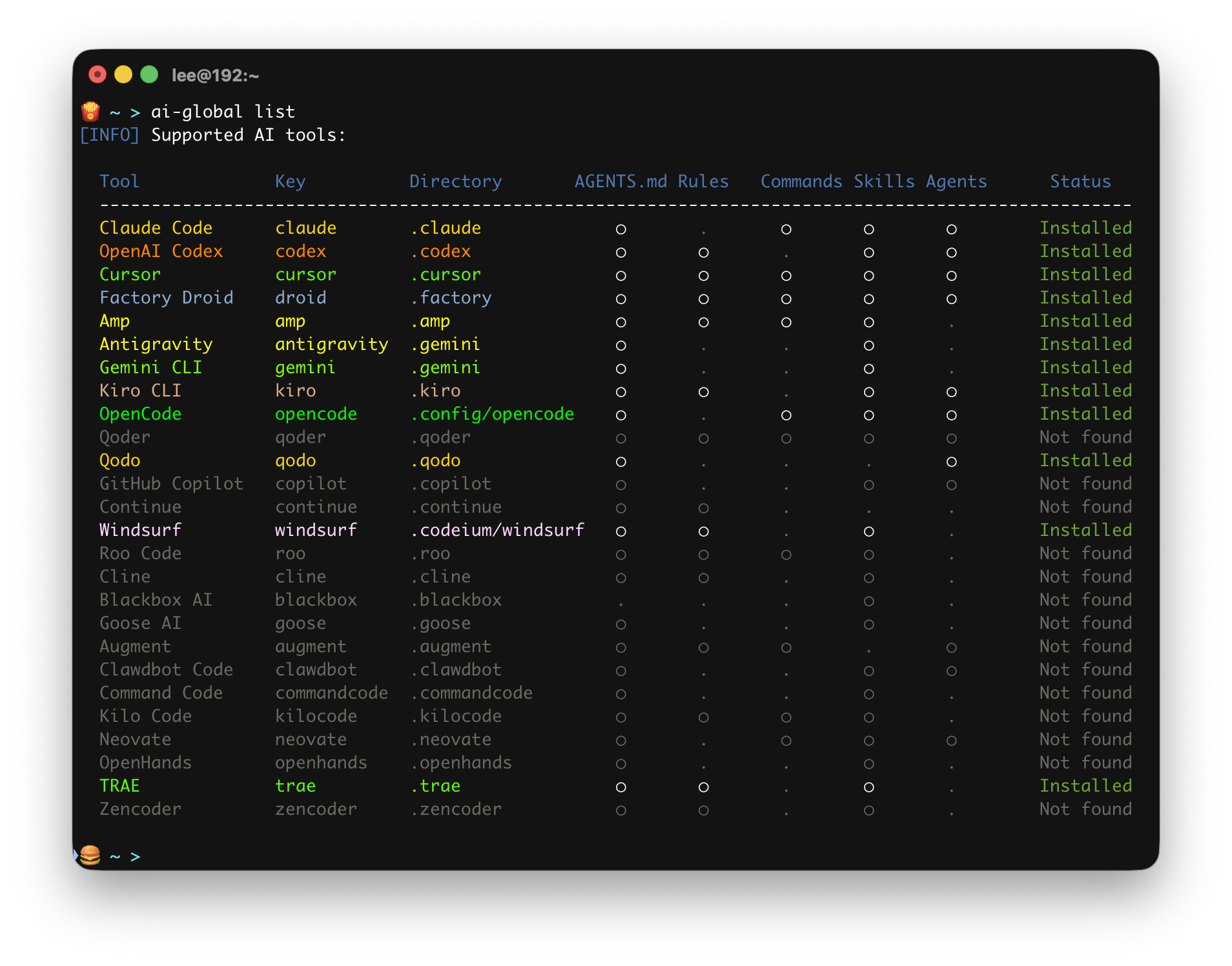Click the Tool column header
Screen dimensions: 1232x966
[x=119, y=181]
